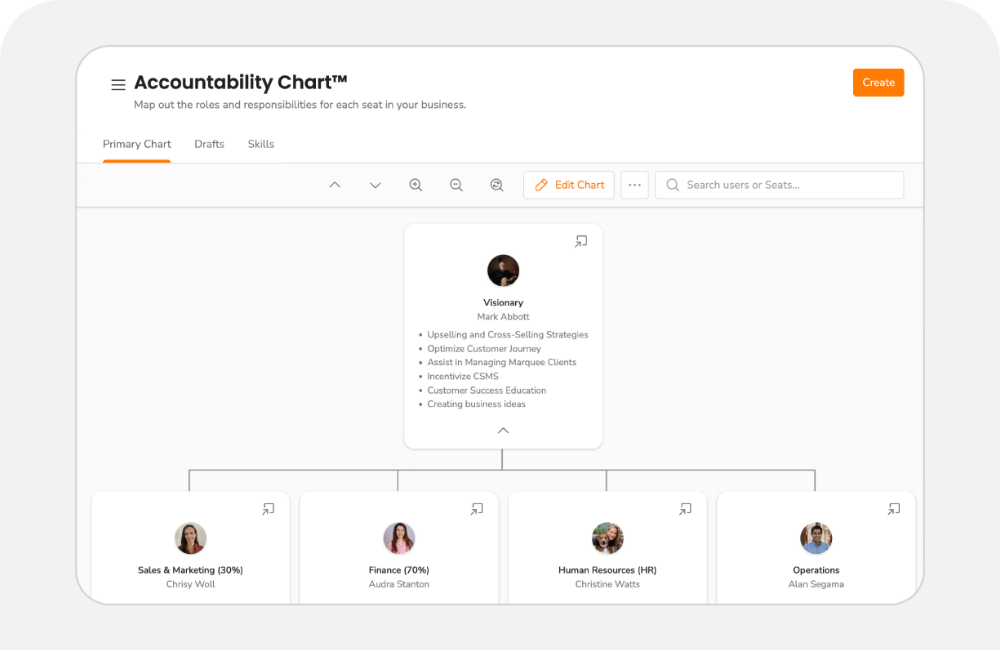Switch to the Skills tab

[x=260, y=144]
